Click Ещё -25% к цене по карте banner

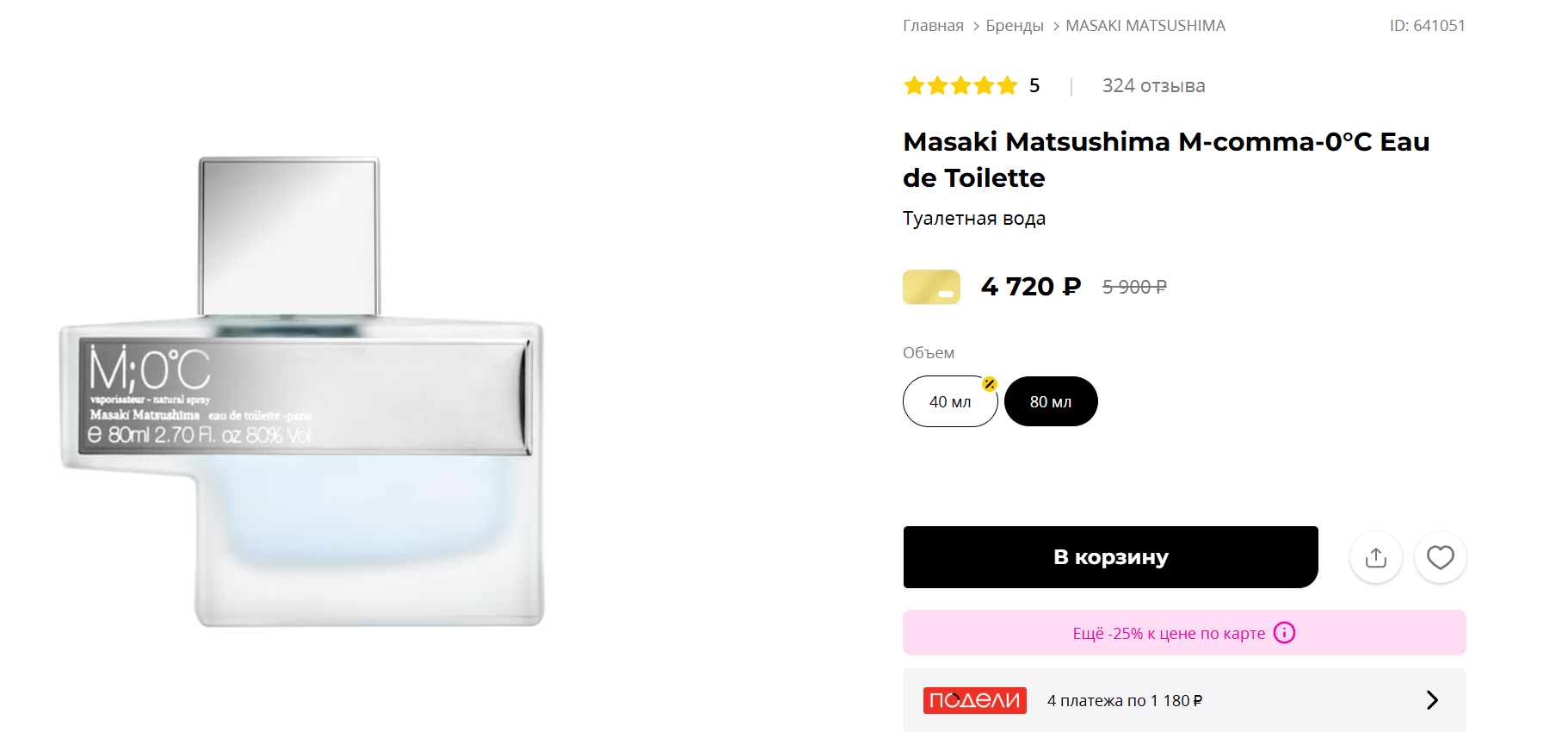[1184, 633]
